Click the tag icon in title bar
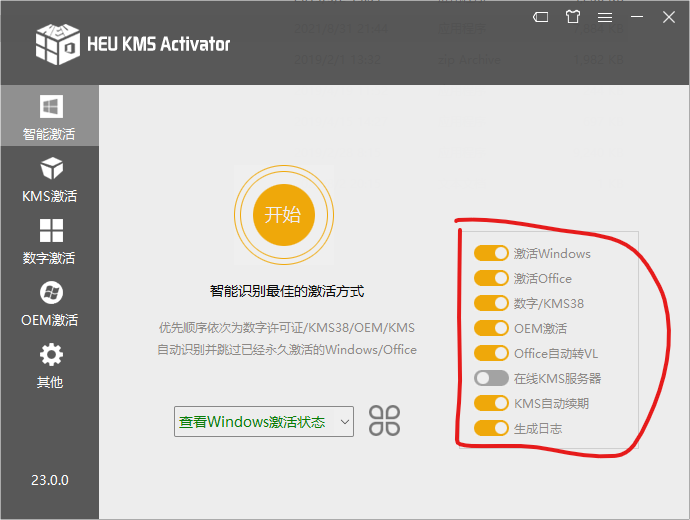Viewport: 690px width, 520px height. (540, 17)
